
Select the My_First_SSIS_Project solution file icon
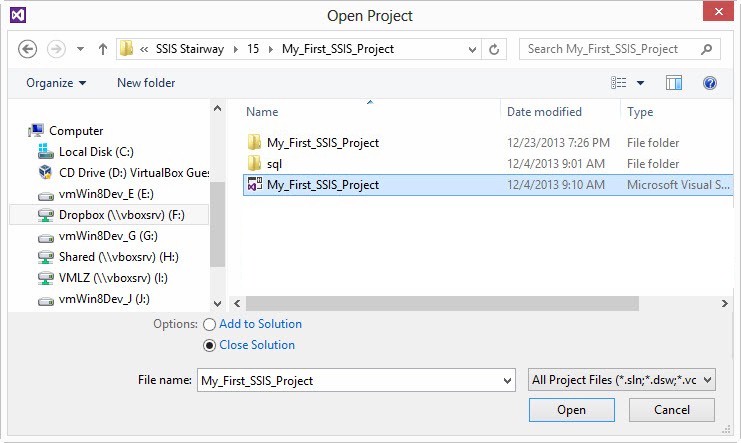(255, 185)
